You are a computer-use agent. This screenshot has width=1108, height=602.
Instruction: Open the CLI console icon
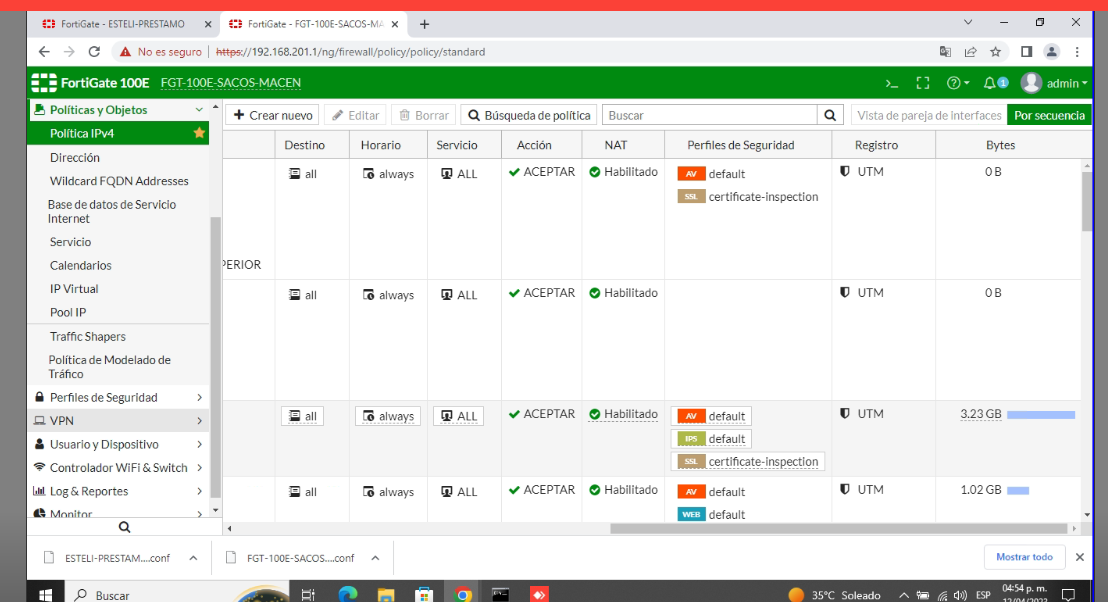coord(892,83)
